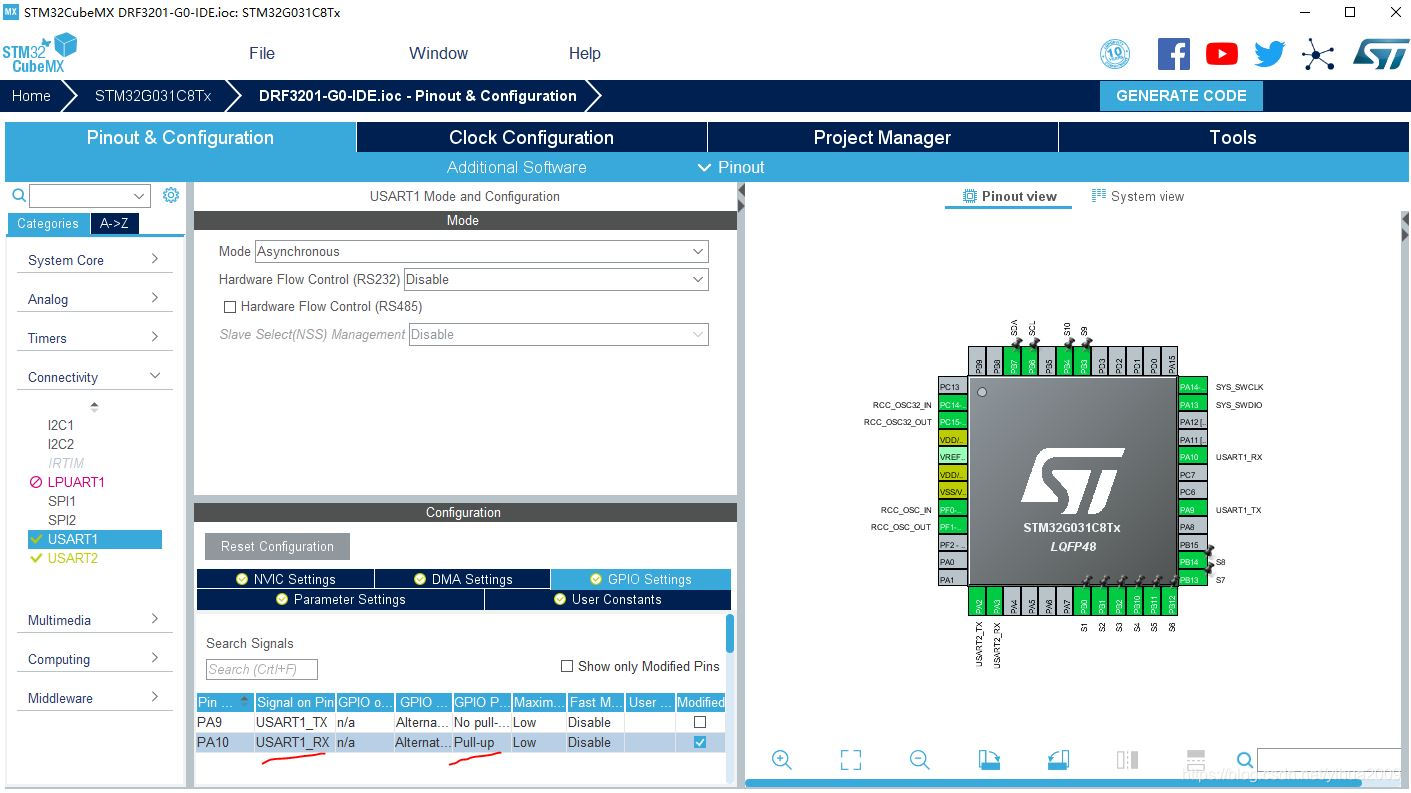Toggle Modified checkbox for PA9 row
The image size is (1411, 793).
(700, 722)
